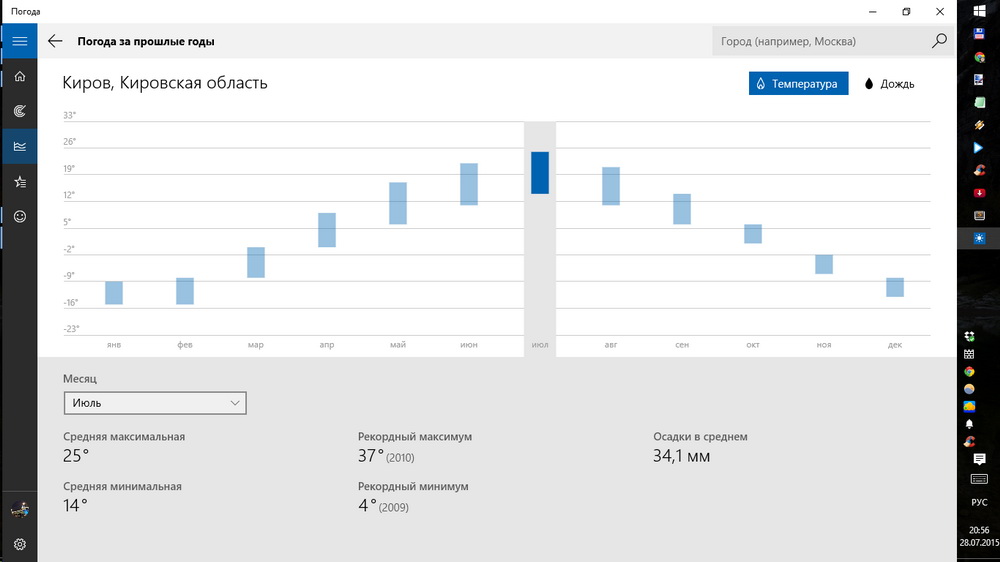Switch chart to Температура view

[x=798, y=84]
